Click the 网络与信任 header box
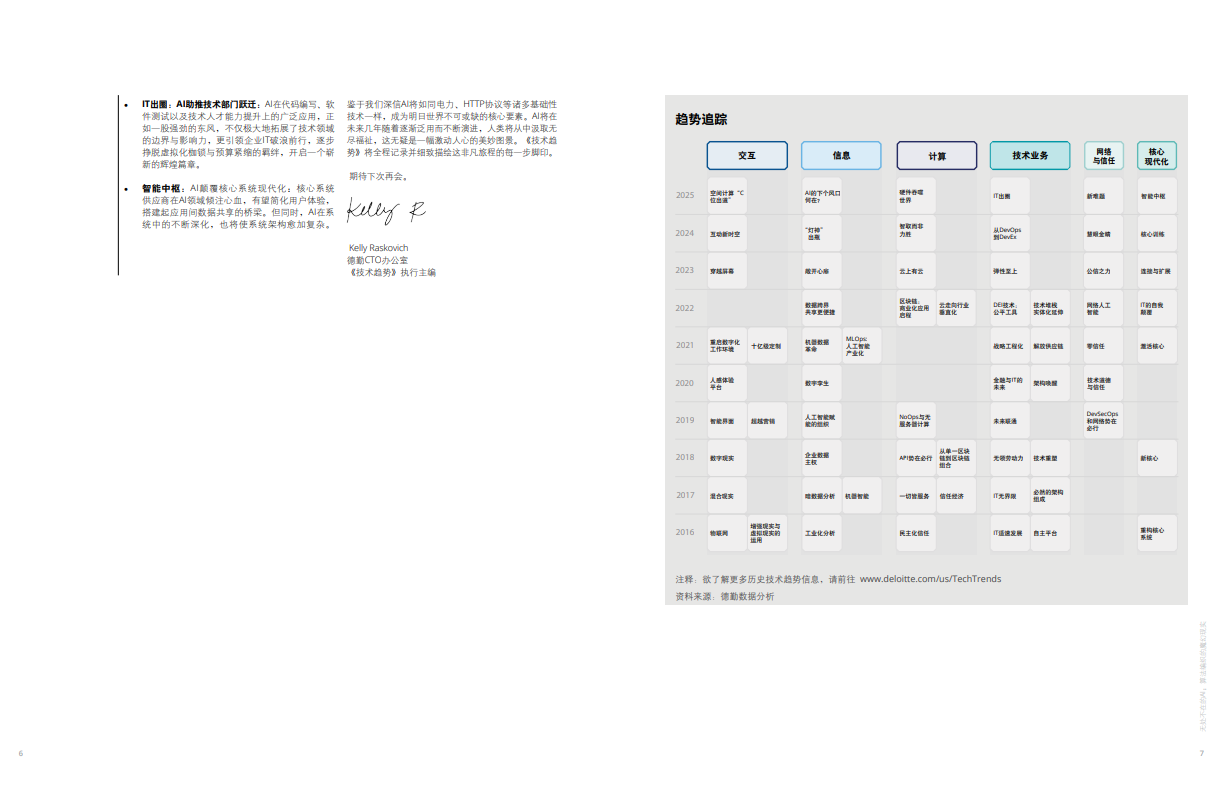The width and height of the screenshot is (1223, 790). click(1104, 156)
